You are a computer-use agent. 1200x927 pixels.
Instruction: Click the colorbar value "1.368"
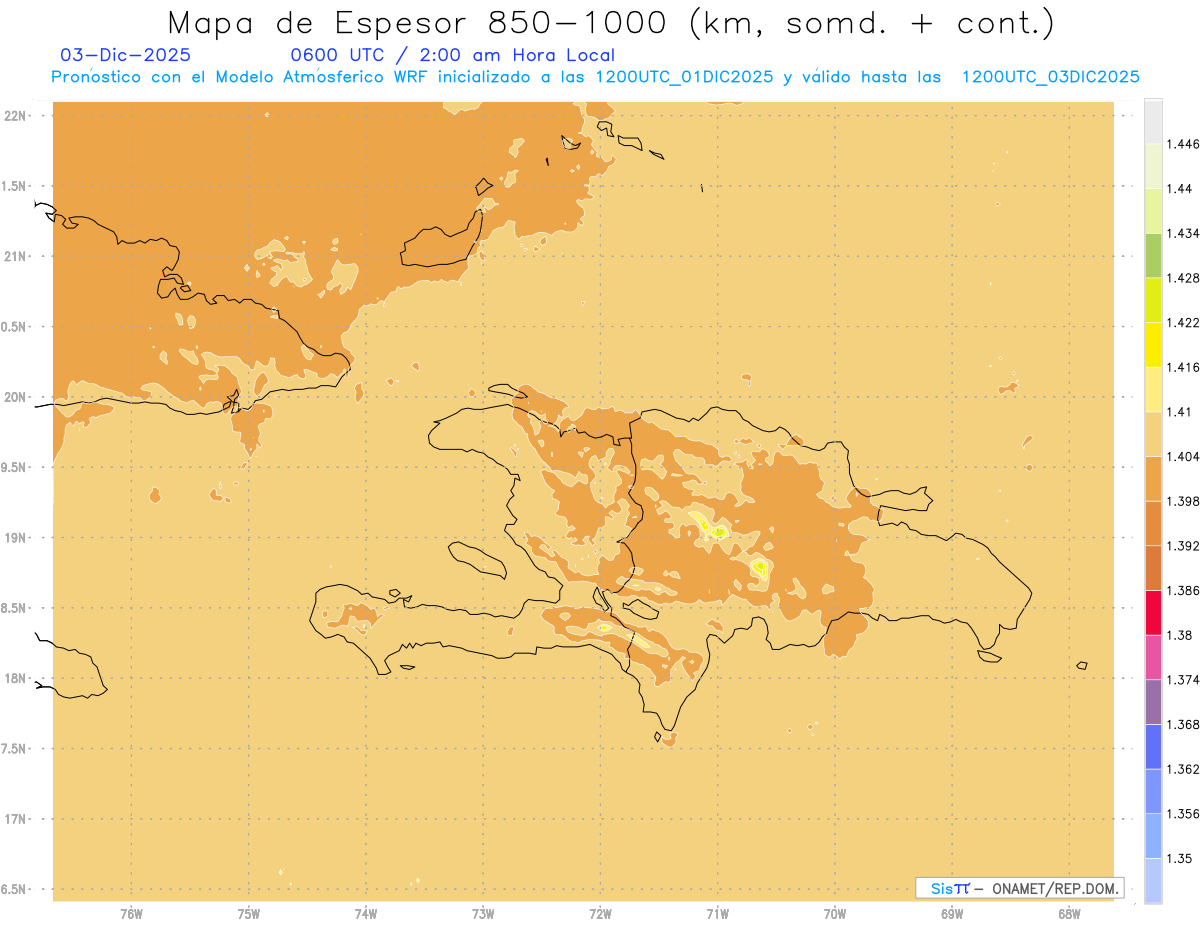click(x=1182, y=724)
